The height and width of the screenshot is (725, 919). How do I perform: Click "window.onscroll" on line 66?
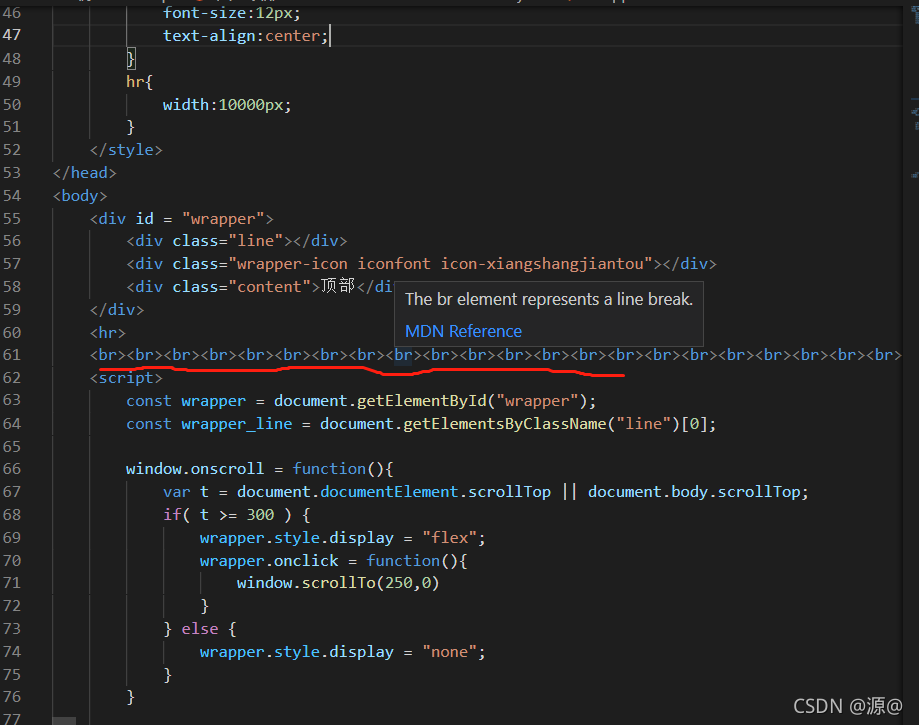click(x=195, y=469)
